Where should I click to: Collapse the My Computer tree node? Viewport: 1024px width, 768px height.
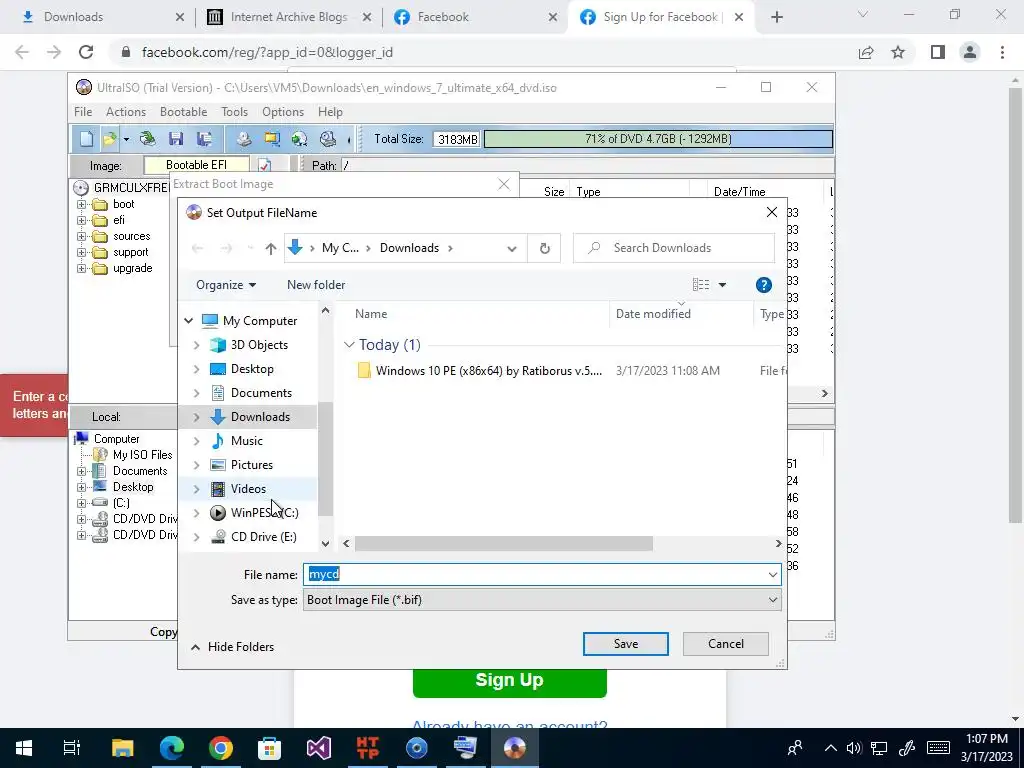(x=189, y=321)
